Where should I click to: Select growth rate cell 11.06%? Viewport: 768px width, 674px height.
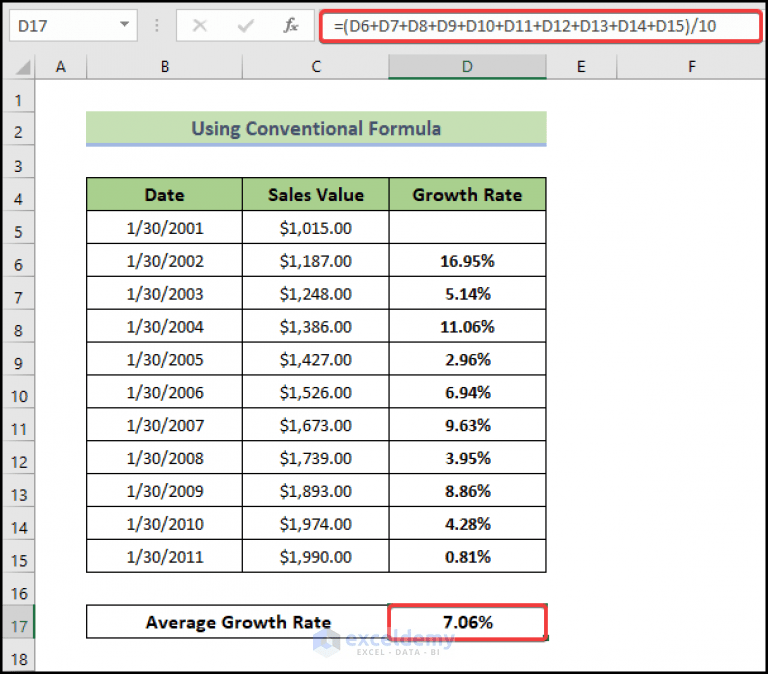tap(467, 326)
